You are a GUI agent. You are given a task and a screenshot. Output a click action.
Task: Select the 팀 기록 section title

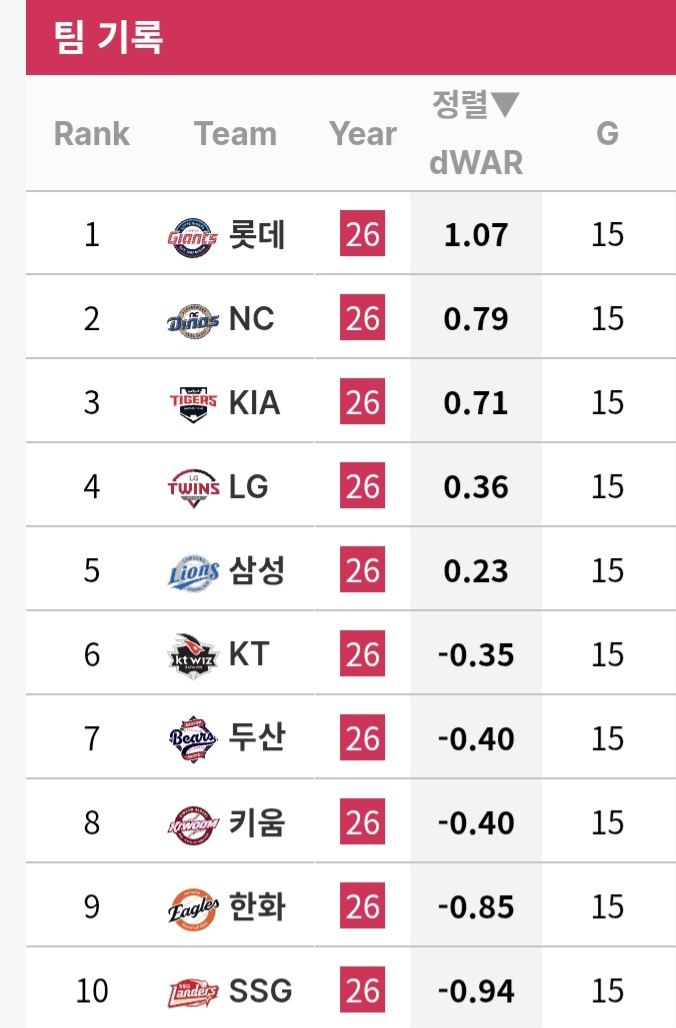109,38
